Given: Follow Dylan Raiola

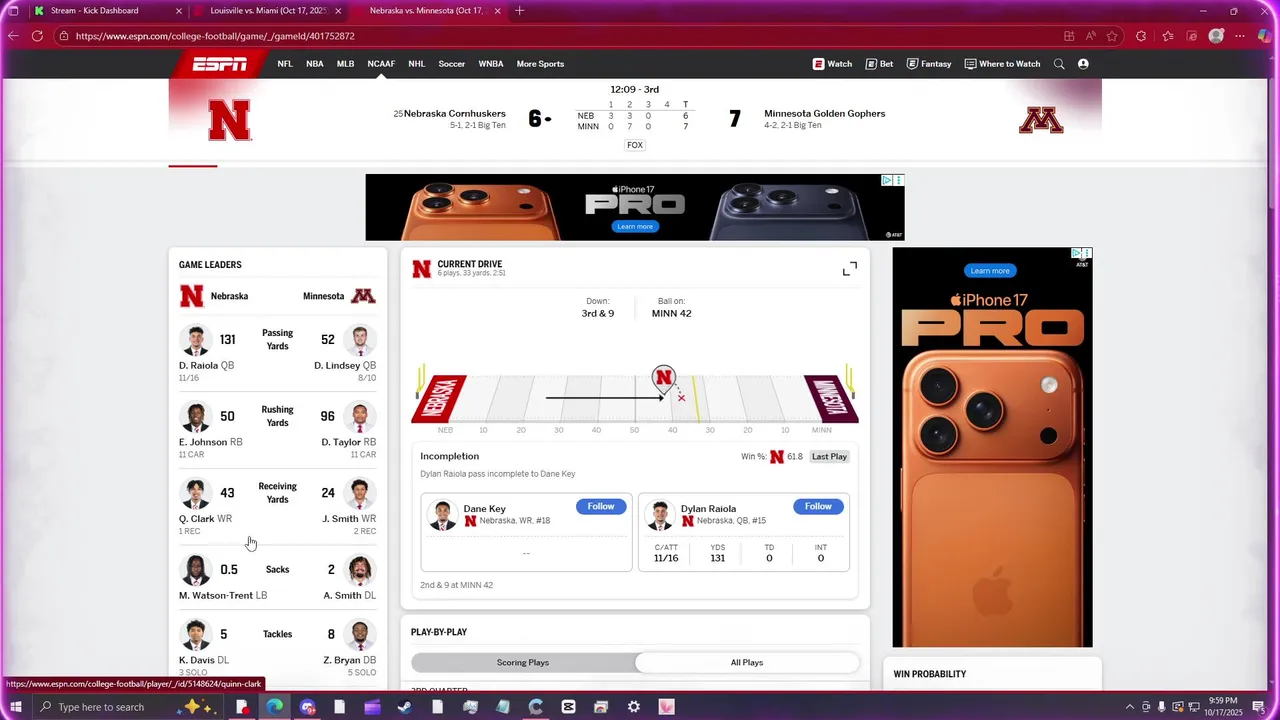Looking at the screenshot, I should pos(818,507).
